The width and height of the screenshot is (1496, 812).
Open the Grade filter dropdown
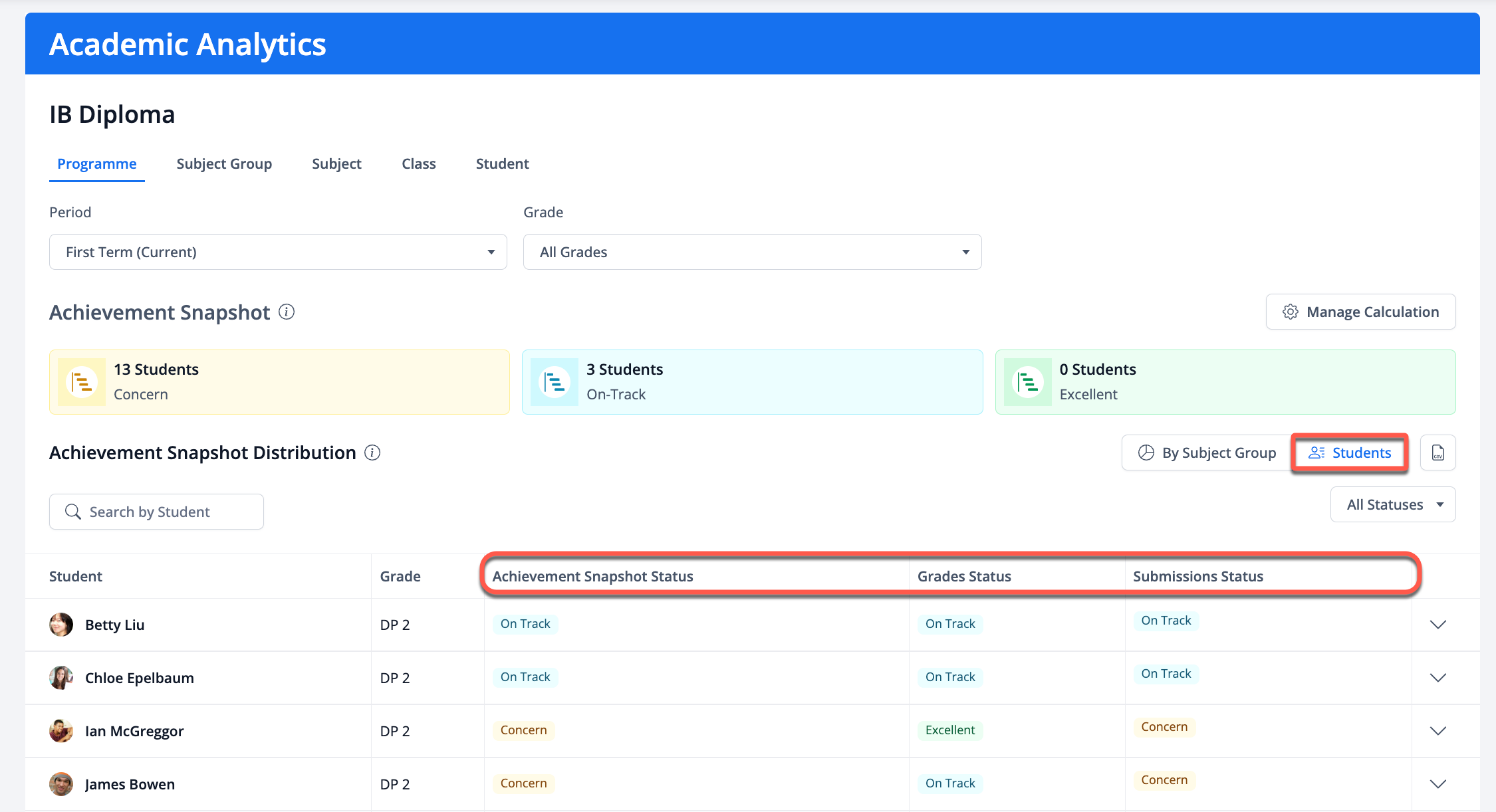pyautogui.click(x=752, y=252)
